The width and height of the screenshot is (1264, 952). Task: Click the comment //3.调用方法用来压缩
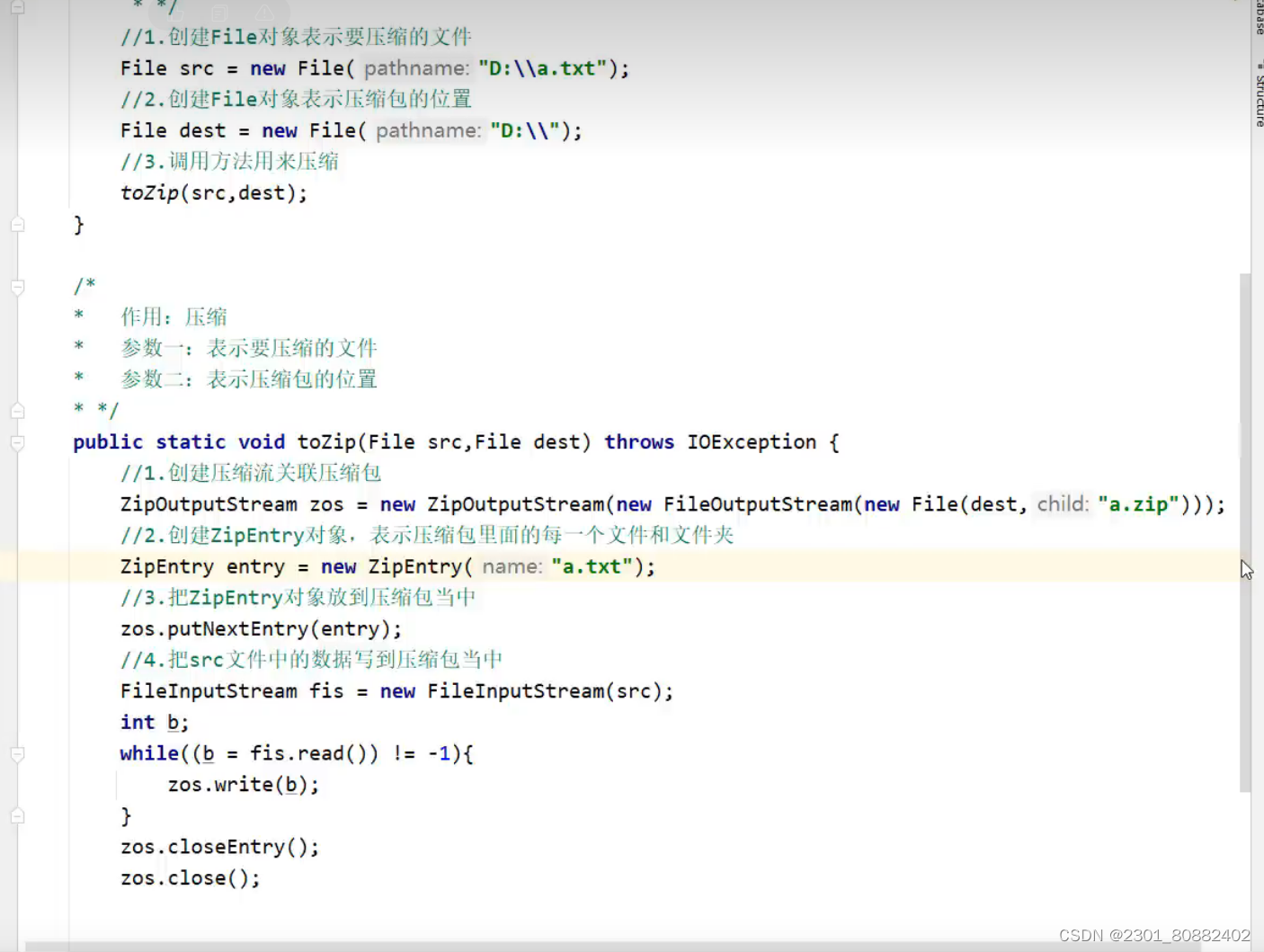click(229, 162)
